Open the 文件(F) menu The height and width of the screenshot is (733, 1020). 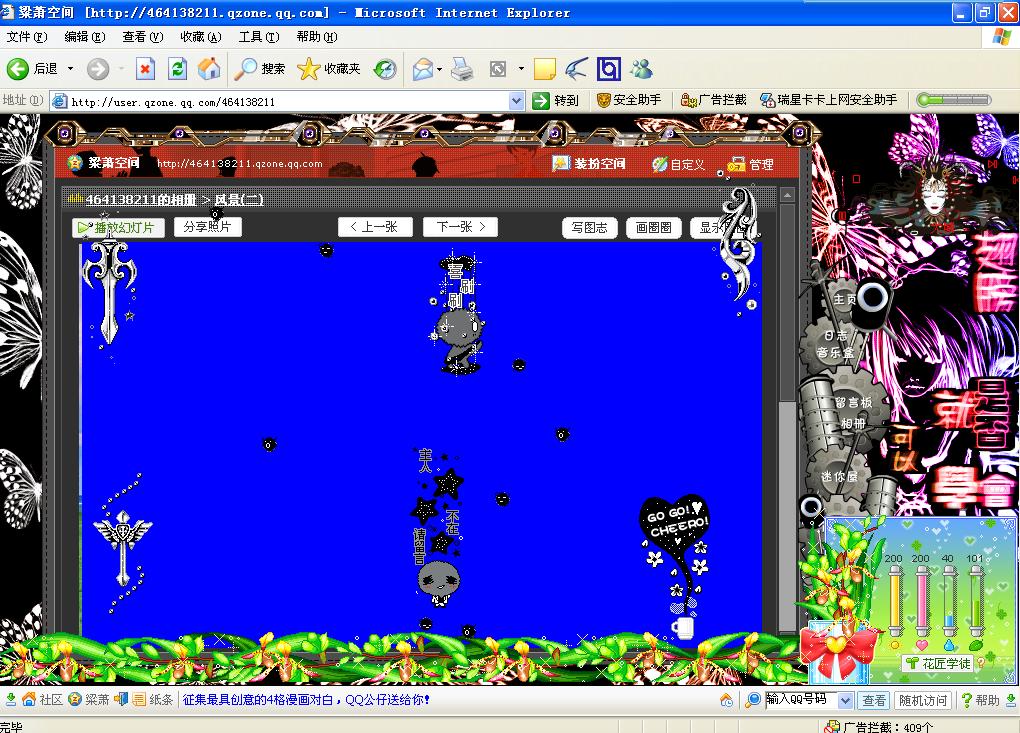pyautogui.click(x=27, y=37)
